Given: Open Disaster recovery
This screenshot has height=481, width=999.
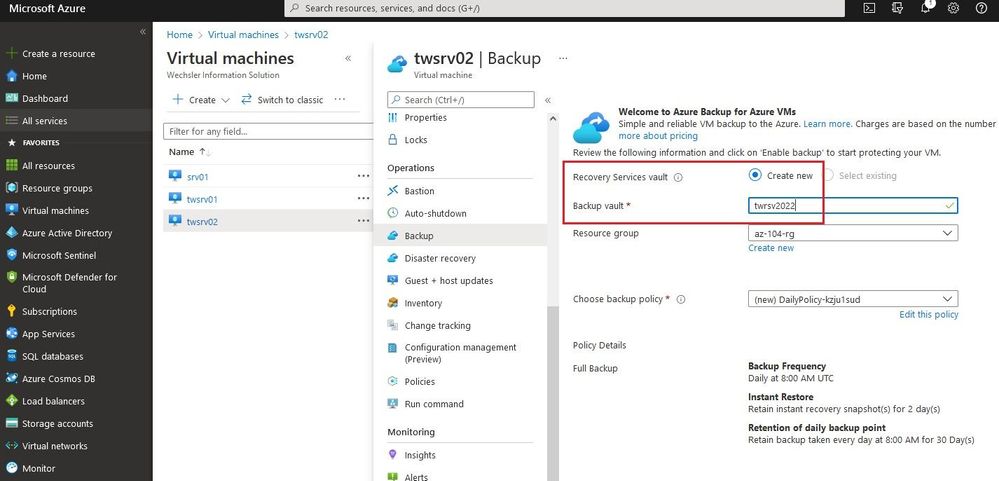Looking at the screenshot, I should (x=440, y=259).
